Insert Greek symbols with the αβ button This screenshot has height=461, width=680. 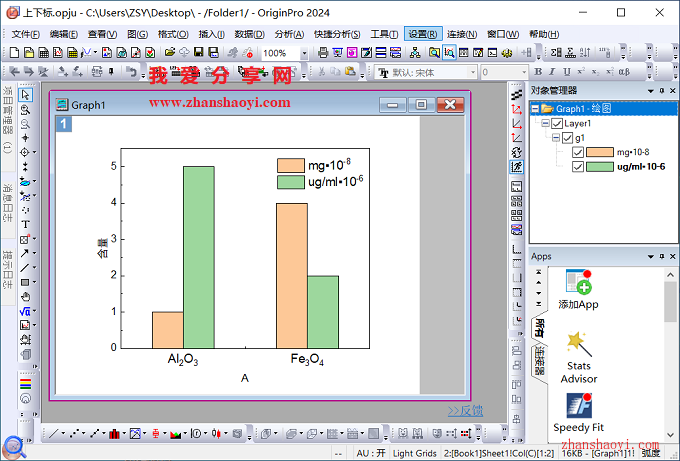tap(624, 72)
